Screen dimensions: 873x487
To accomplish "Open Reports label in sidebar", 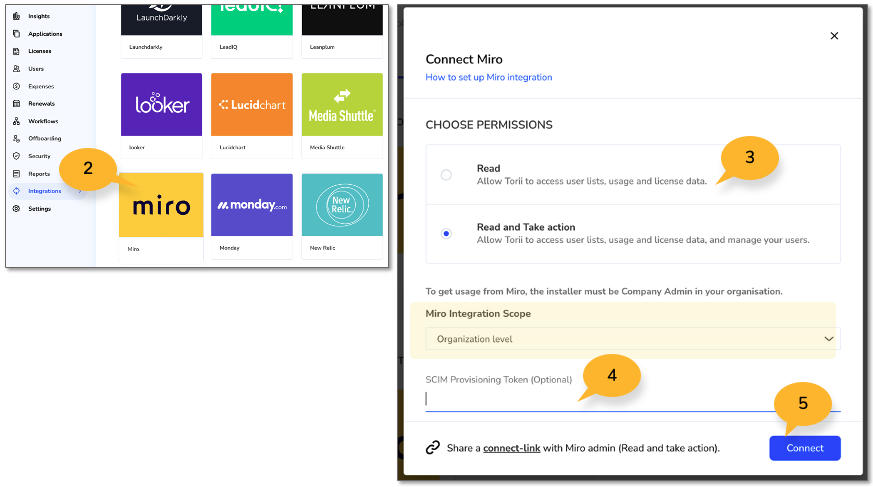I will (x=39, y=174).
